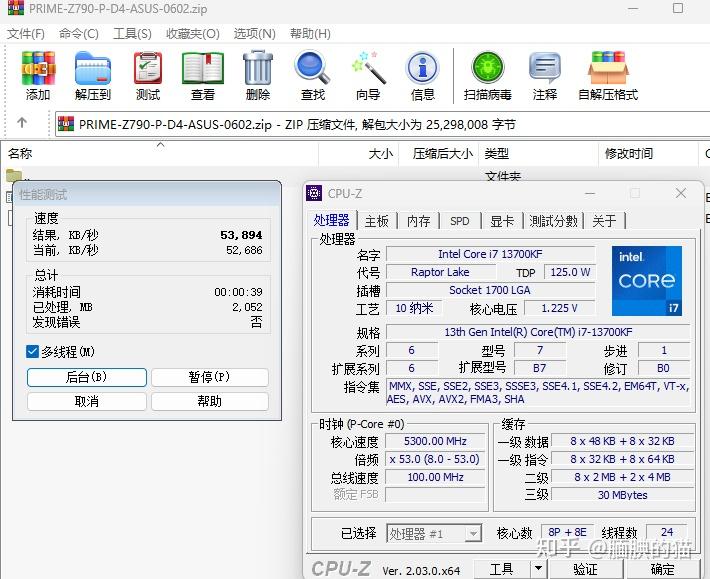Click the 插槽 value Socket 1700 LGA
This screenshot has width=710, height=579.
(x=490, y=290)
